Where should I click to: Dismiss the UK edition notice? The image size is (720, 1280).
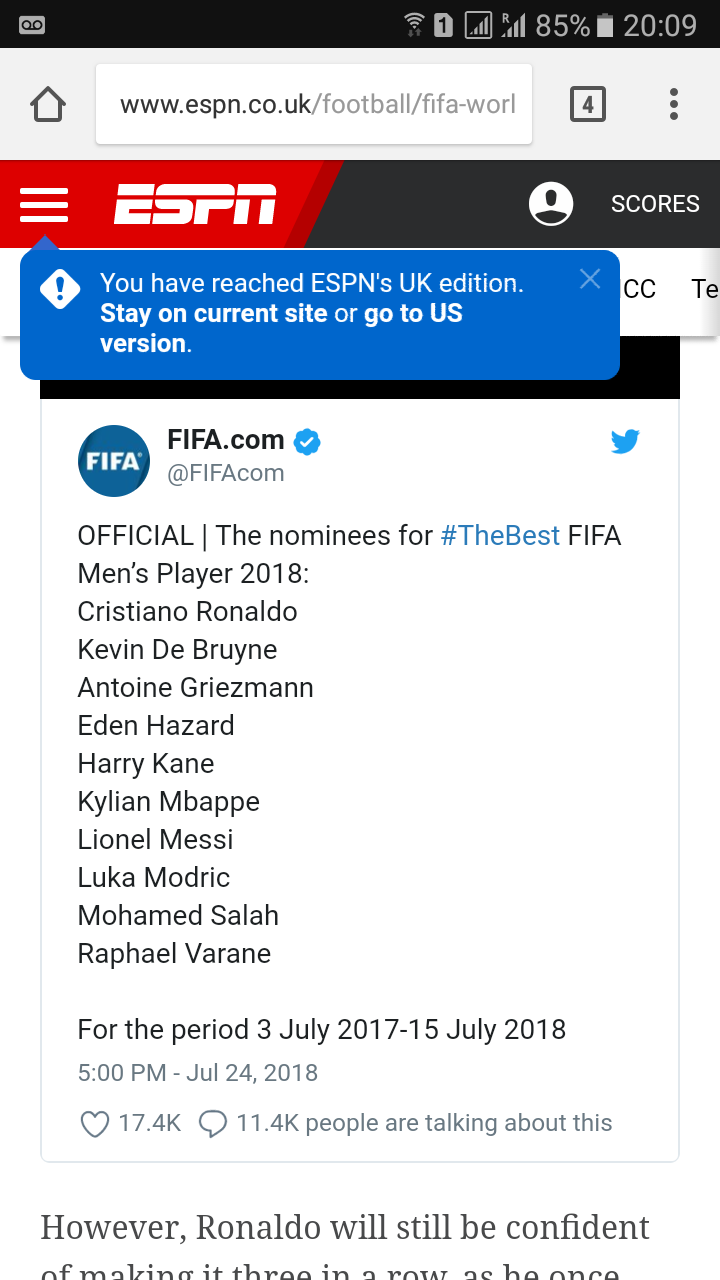[590, 279]
